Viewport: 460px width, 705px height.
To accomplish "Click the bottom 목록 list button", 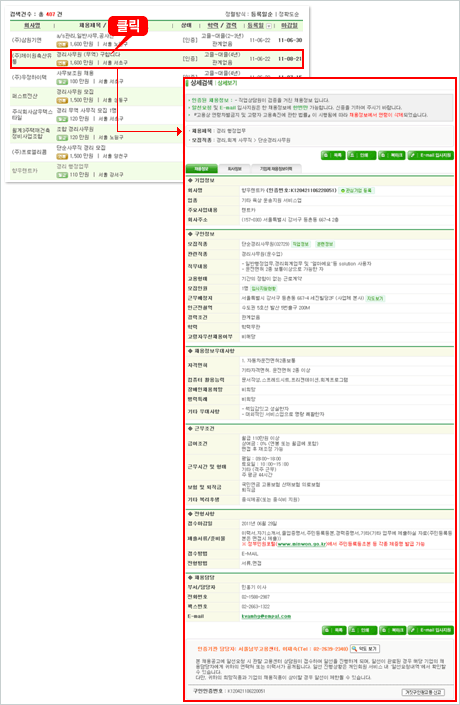I will point(334,630).
